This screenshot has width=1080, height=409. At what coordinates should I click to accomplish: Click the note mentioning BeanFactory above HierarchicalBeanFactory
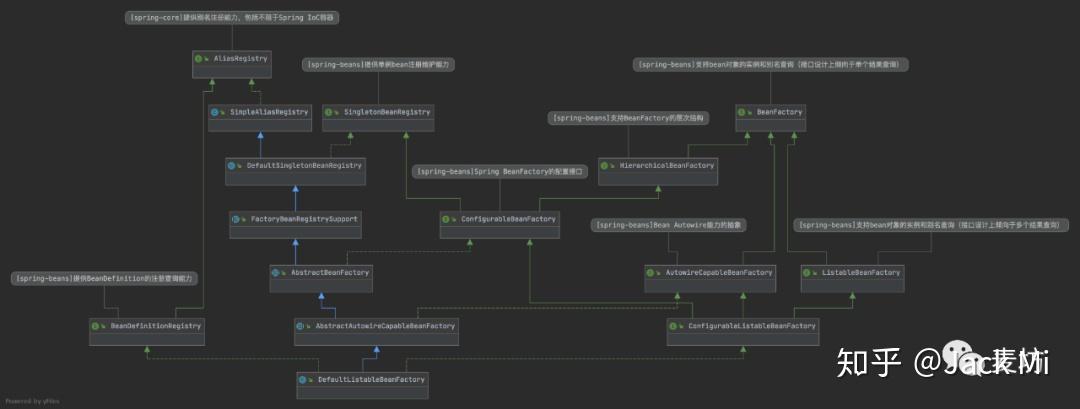coord(628,118)
